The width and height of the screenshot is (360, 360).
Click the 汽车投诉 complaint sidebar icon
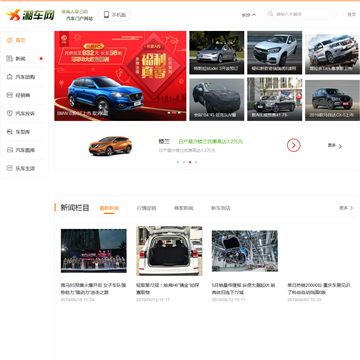[10, 114]
